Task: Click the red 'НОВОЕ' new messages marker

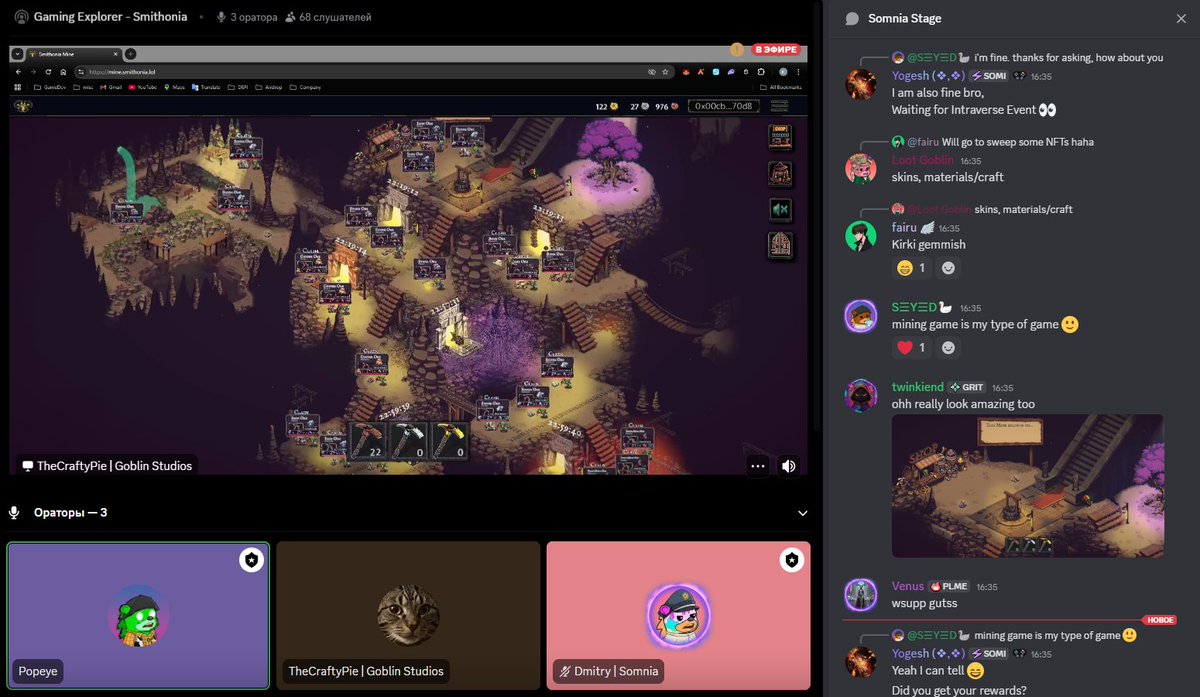Action: (1158, 620)
